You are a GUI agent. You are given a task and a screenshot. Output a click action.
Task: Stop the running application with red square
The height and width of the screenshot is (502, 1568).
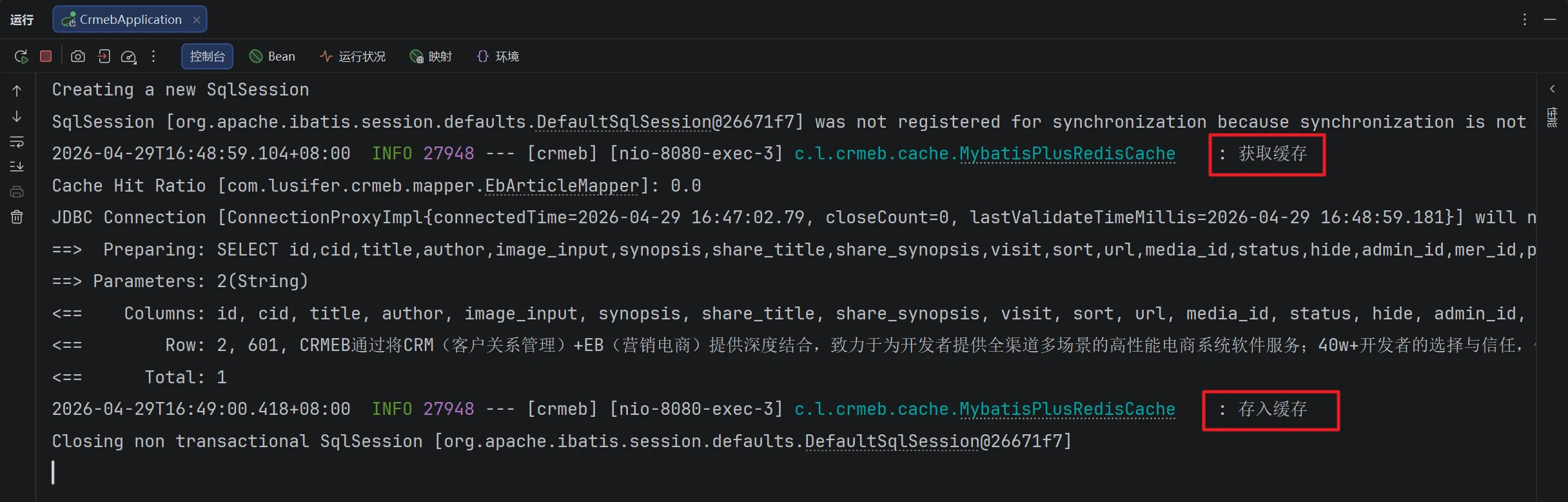click(46, 56)
